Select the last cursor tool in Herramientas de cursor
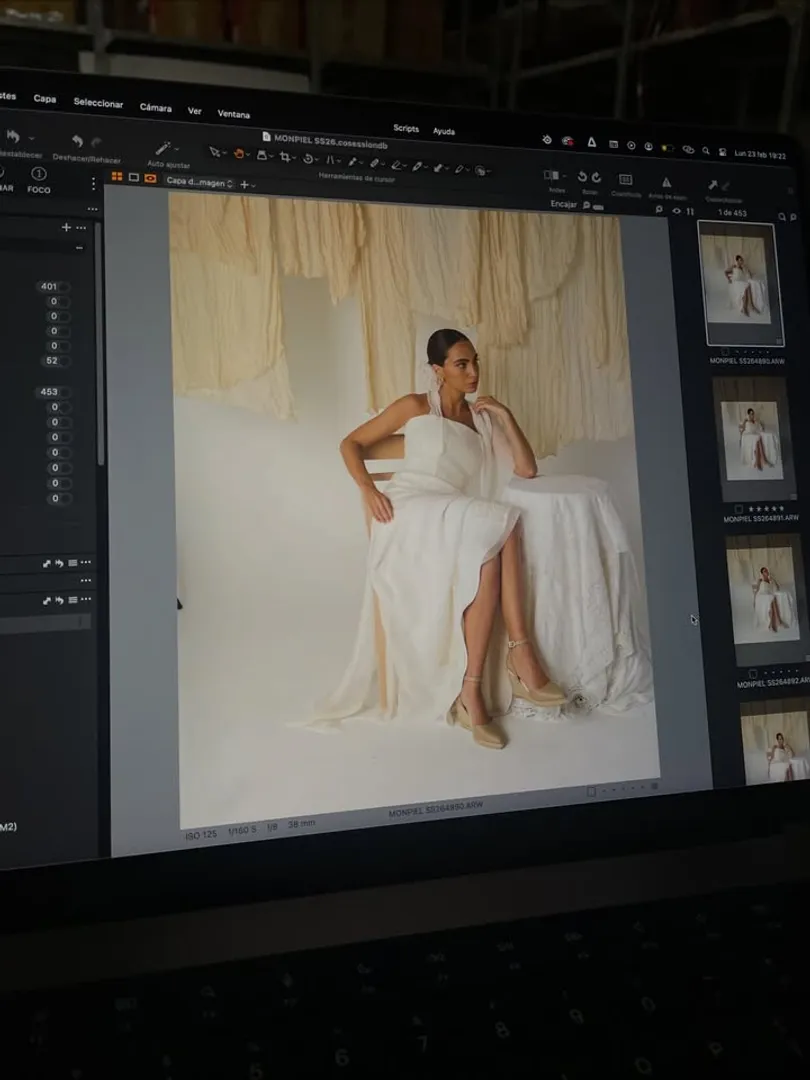Viewport: 810px width, 1080px height. [x=480, y=169]
